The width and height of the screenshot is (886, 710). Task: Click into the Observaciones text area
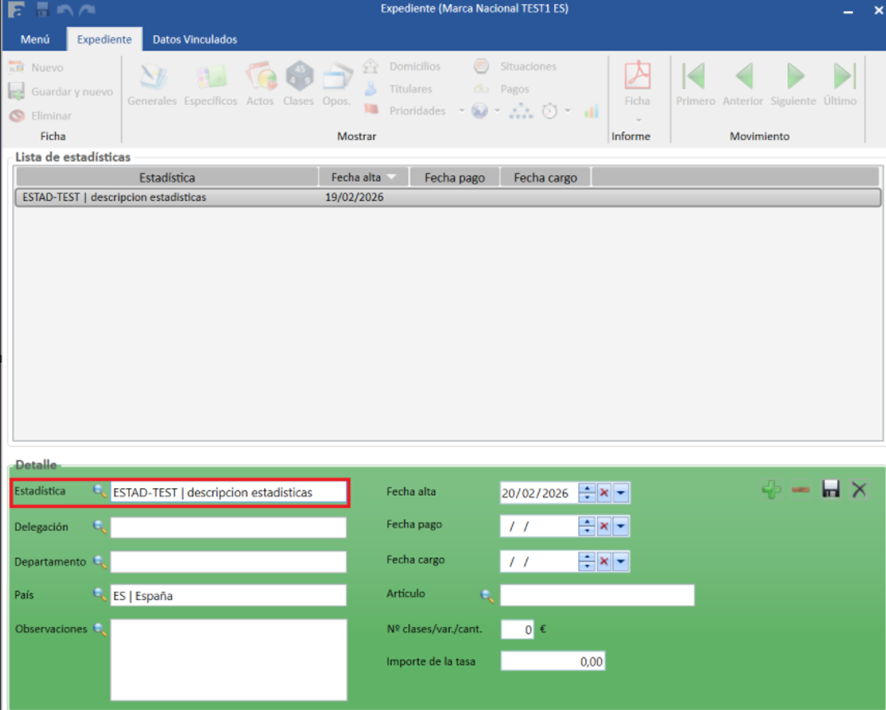point(228,658)
